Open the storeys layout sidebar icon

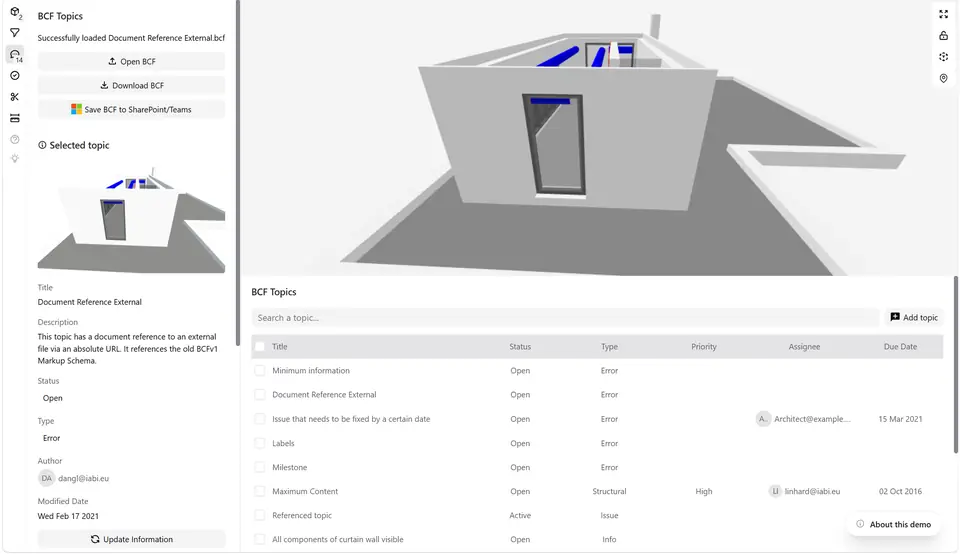[x=15, y=118]
